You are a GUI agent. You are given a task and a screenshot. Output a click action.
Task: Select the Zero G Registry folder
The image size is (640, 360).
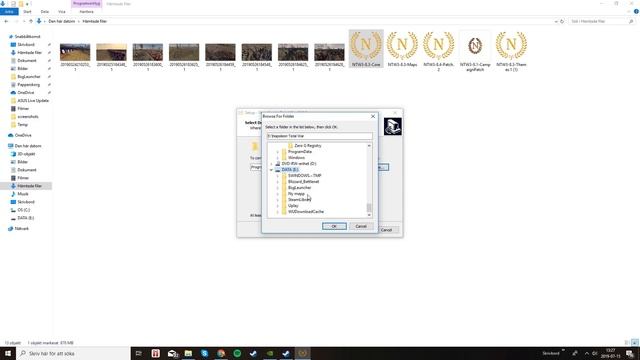[308, 145]
